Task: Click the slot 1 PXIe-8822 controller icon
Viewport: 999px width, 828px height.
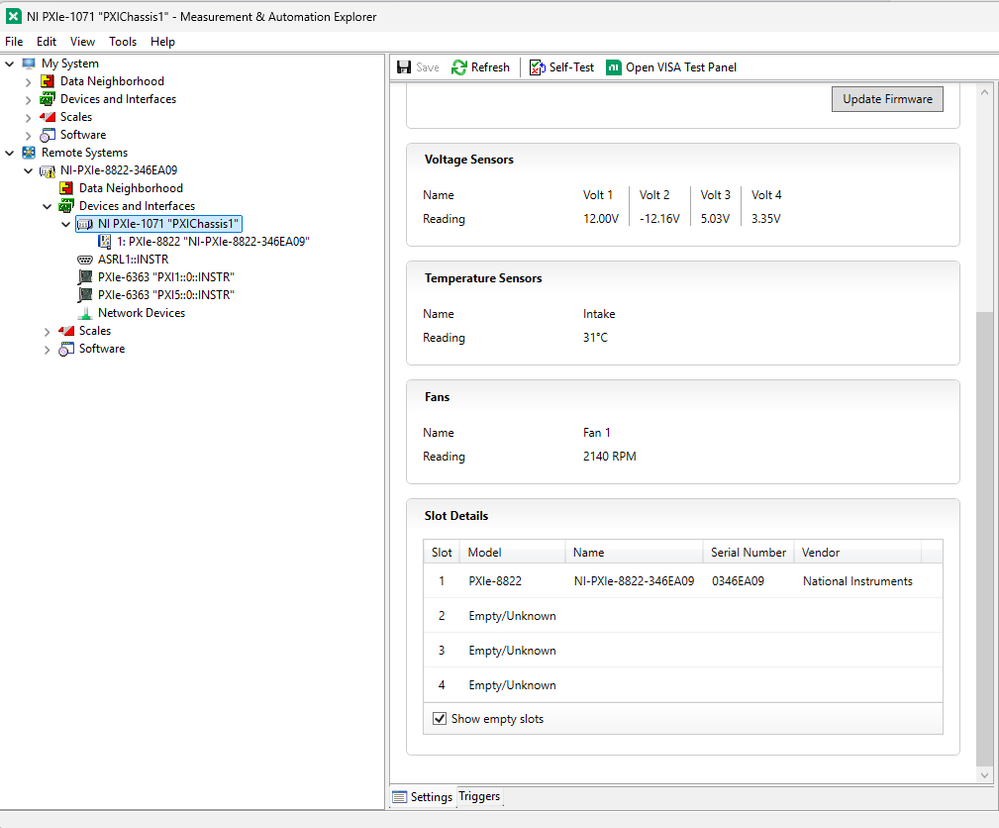Action: click(x=104, y=242)
